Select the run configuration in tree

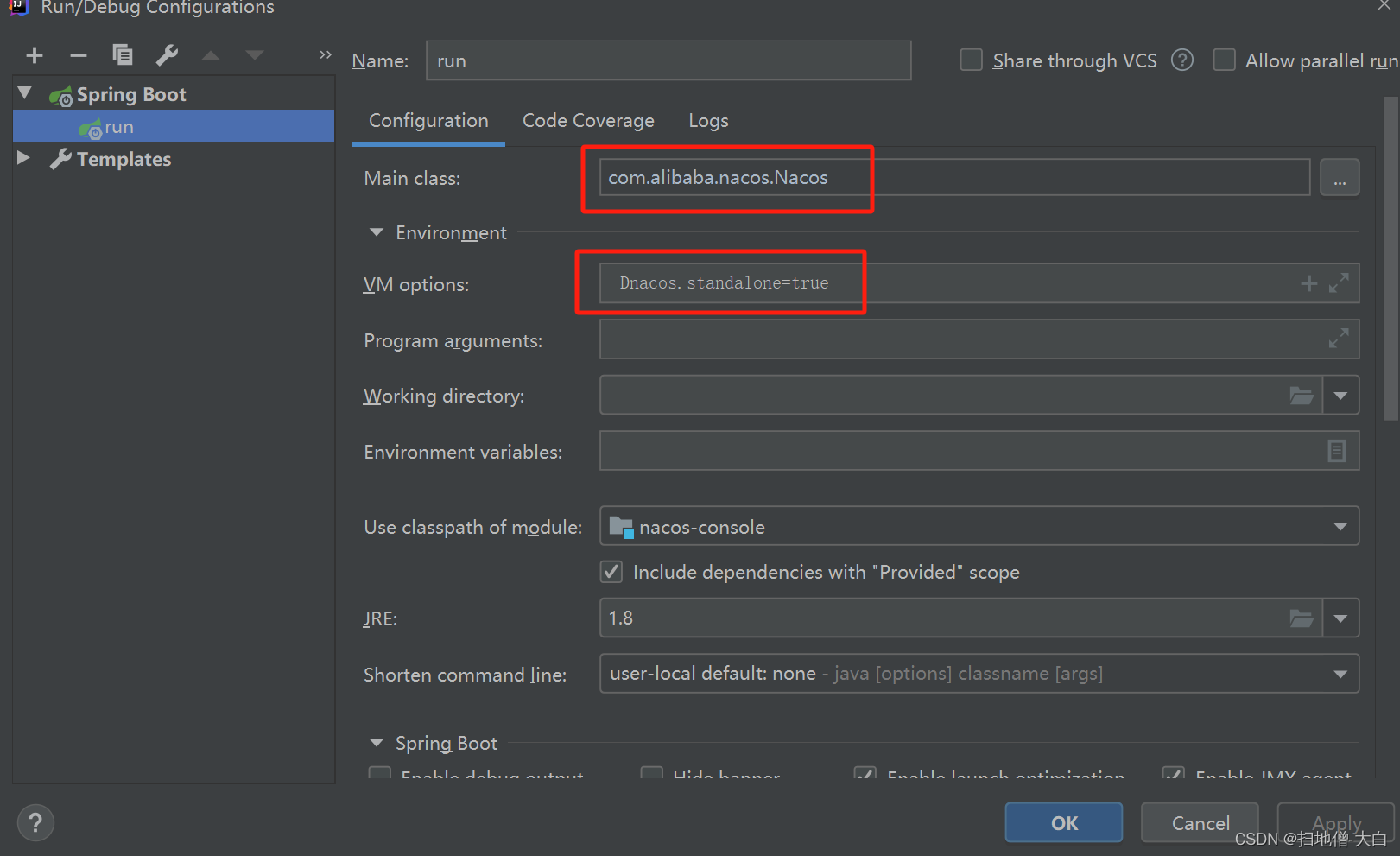pos(174,126)
